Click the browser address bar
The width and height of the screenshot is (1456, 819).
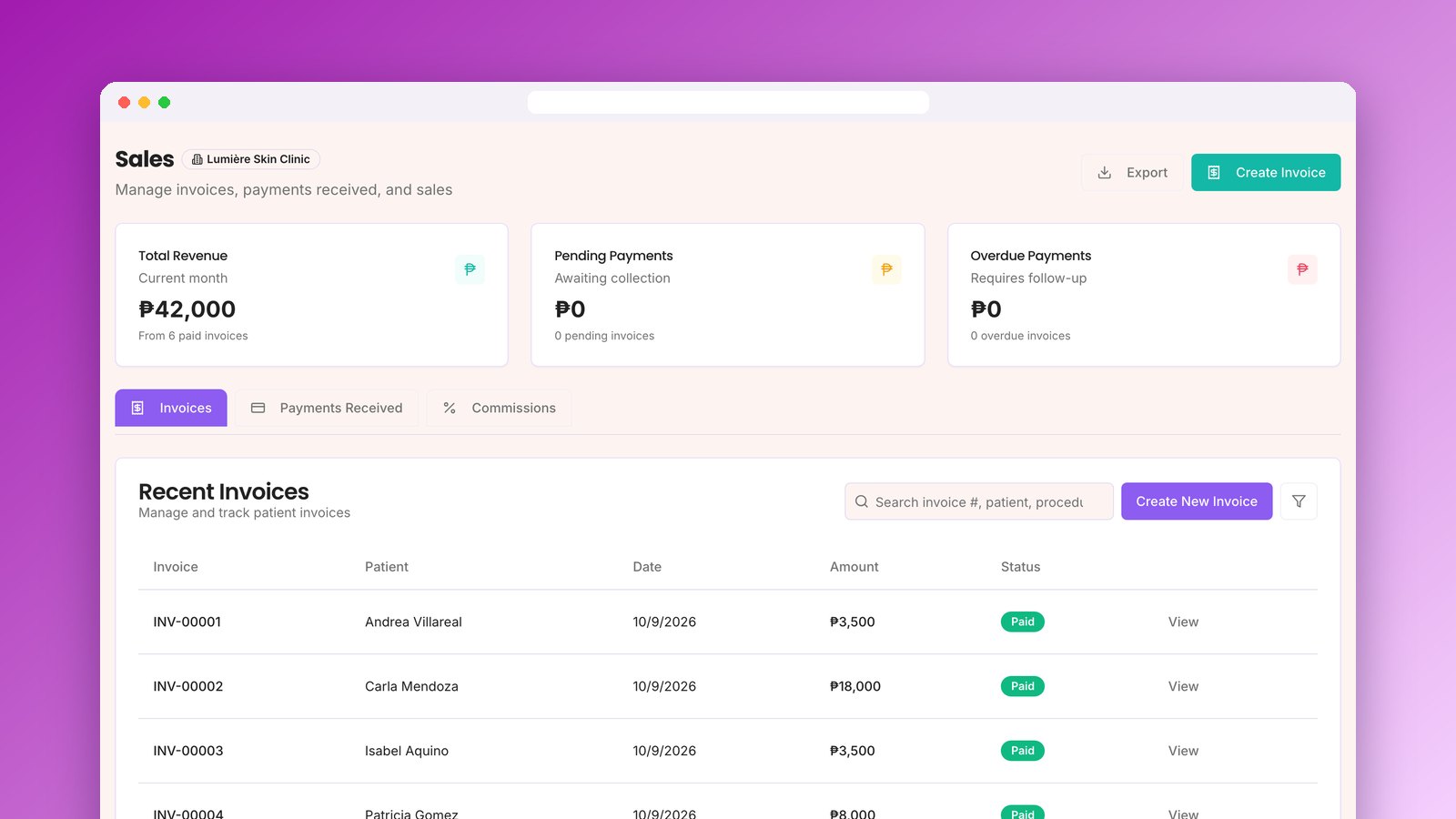pos(728,102)
